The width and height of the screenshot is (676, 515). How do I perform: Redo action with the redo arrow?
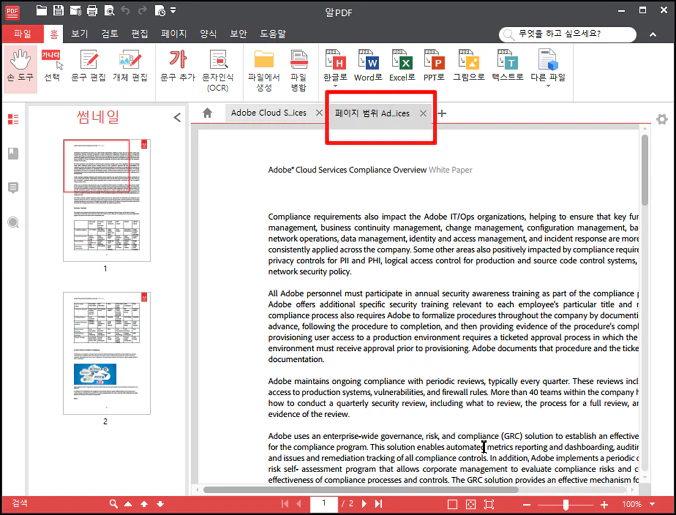142,10
